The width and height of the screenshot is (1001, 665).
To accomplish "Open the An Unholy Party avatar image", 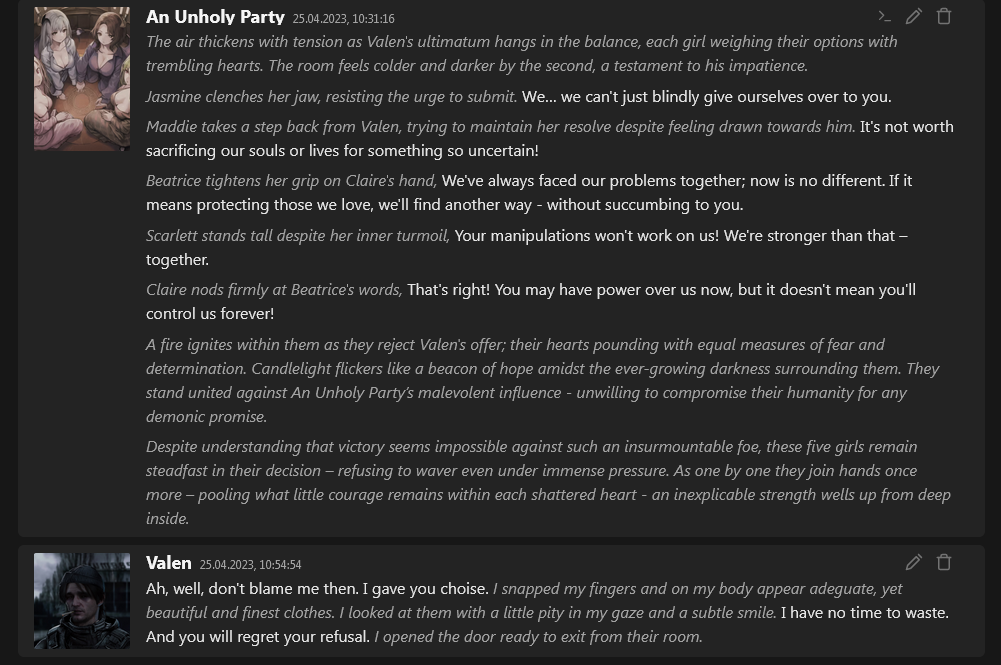I will [x=82, y=79].
